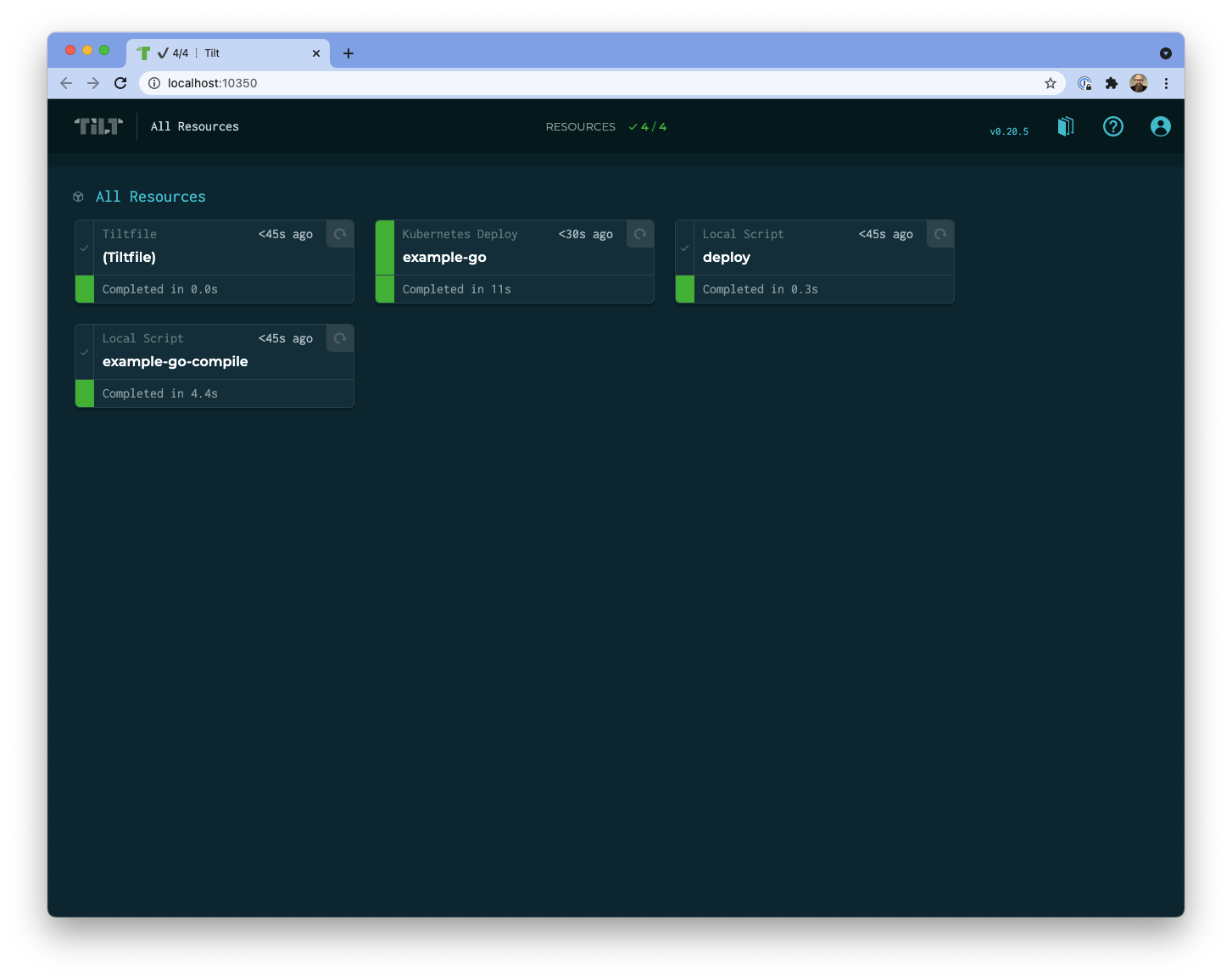Click the cube icon beside All Resources heading
The height and width of the screenshot is (980, 1232).
78,197
